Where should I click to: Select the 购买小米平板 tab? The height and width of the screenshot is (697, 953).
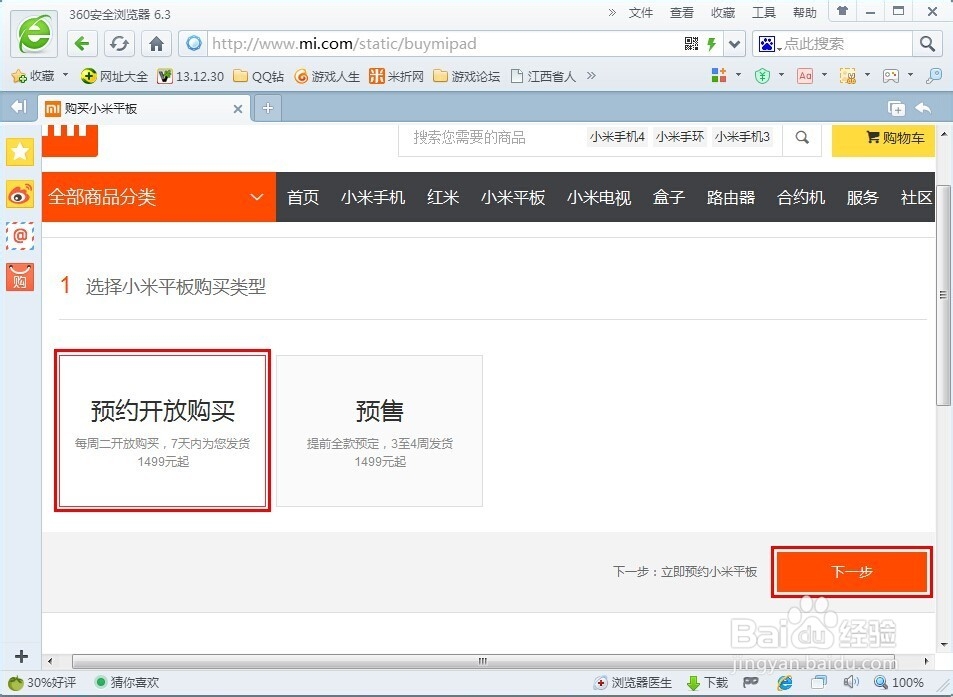[x=145, y=109]
